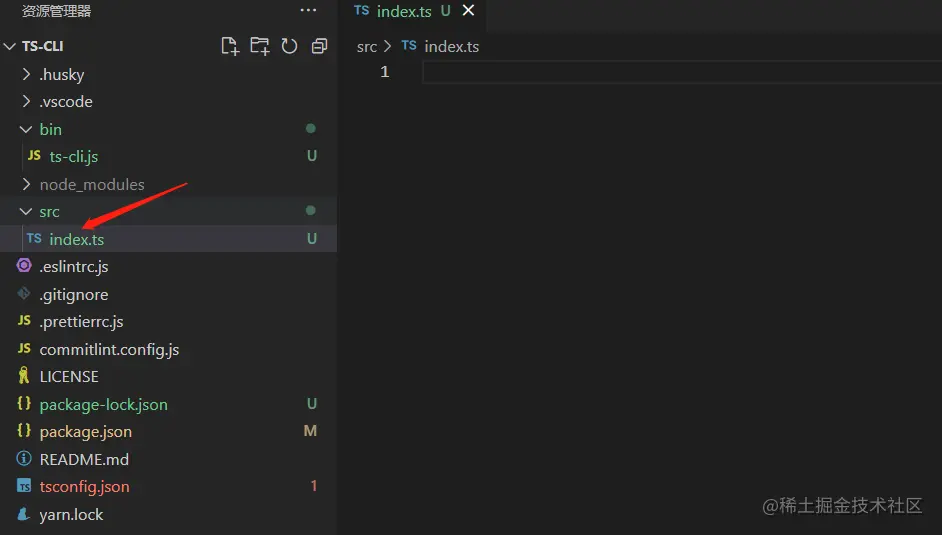Click the braces icon beside package.json
This screenshot has height=535, width=942.
[x=24, y=430]
